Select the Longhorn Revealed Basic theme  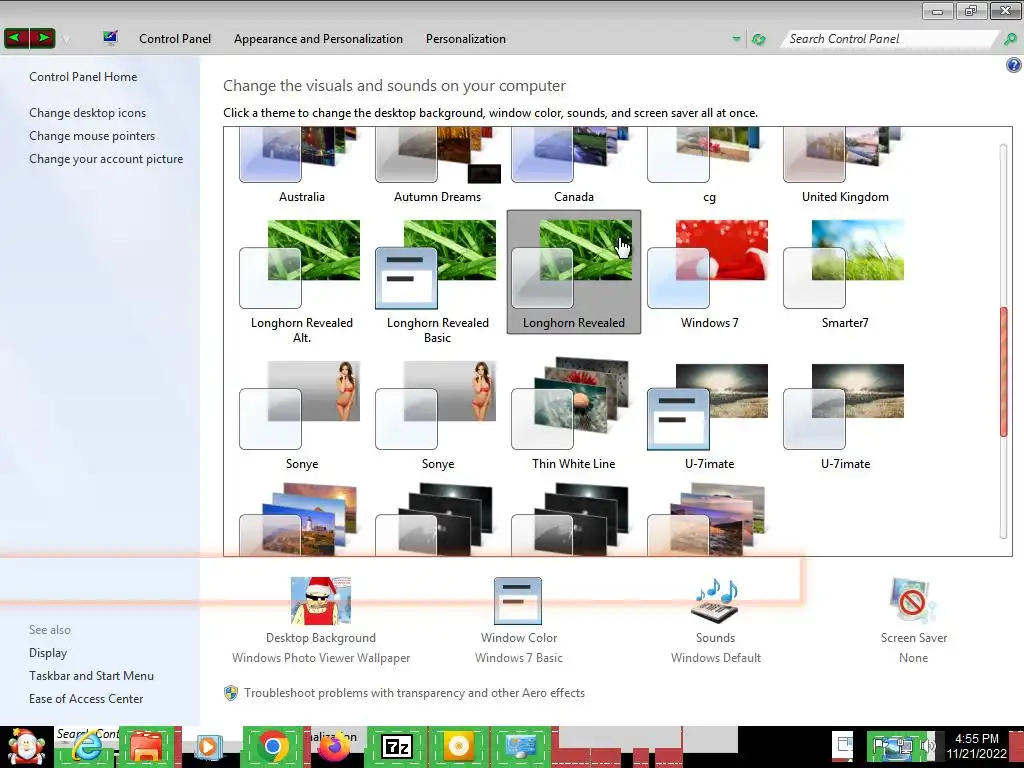point(438,280)
